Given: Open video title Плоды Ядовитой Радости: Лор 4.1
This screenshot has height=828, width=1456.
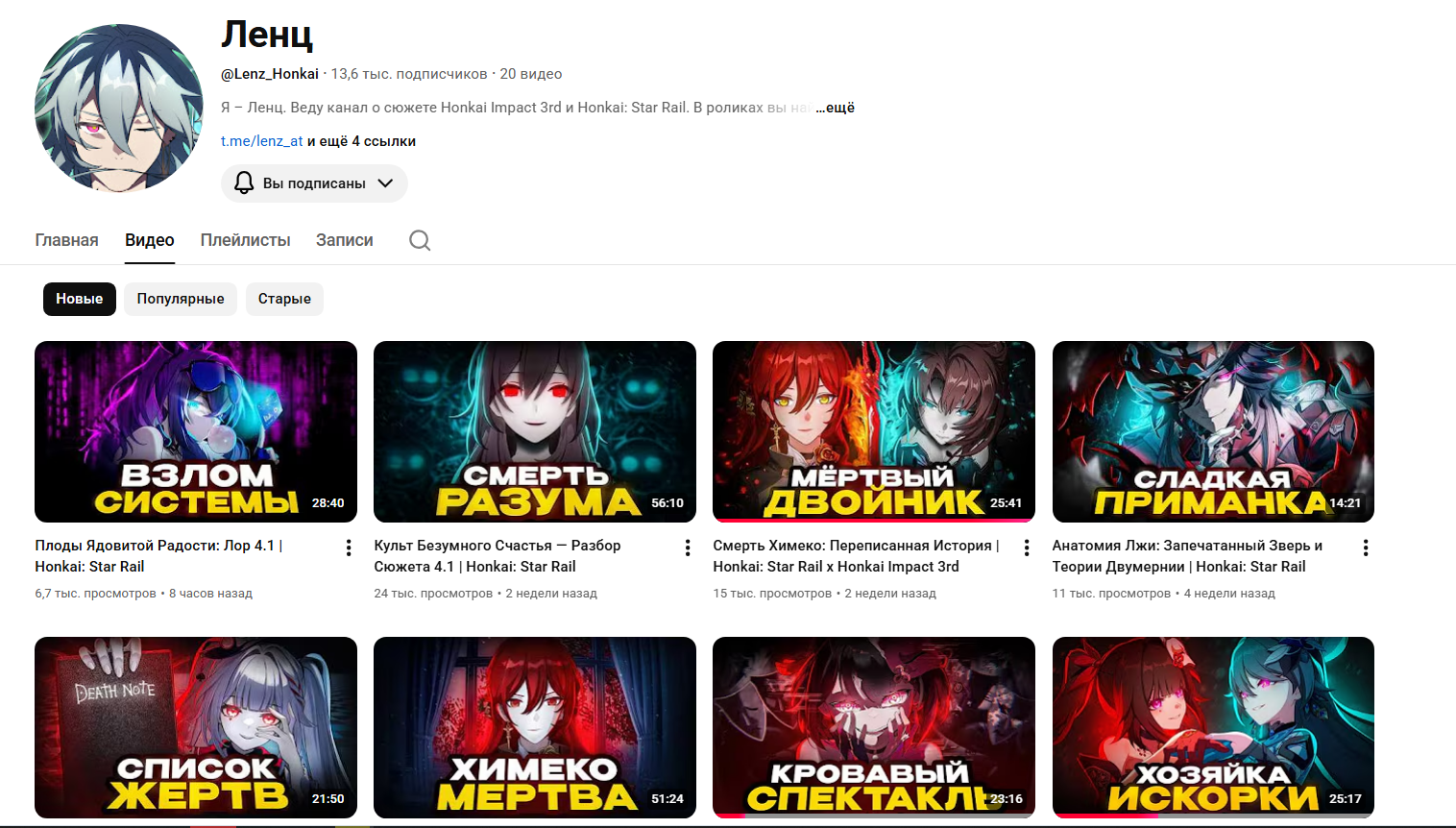Looking at the screenshot, I should 158,556.
